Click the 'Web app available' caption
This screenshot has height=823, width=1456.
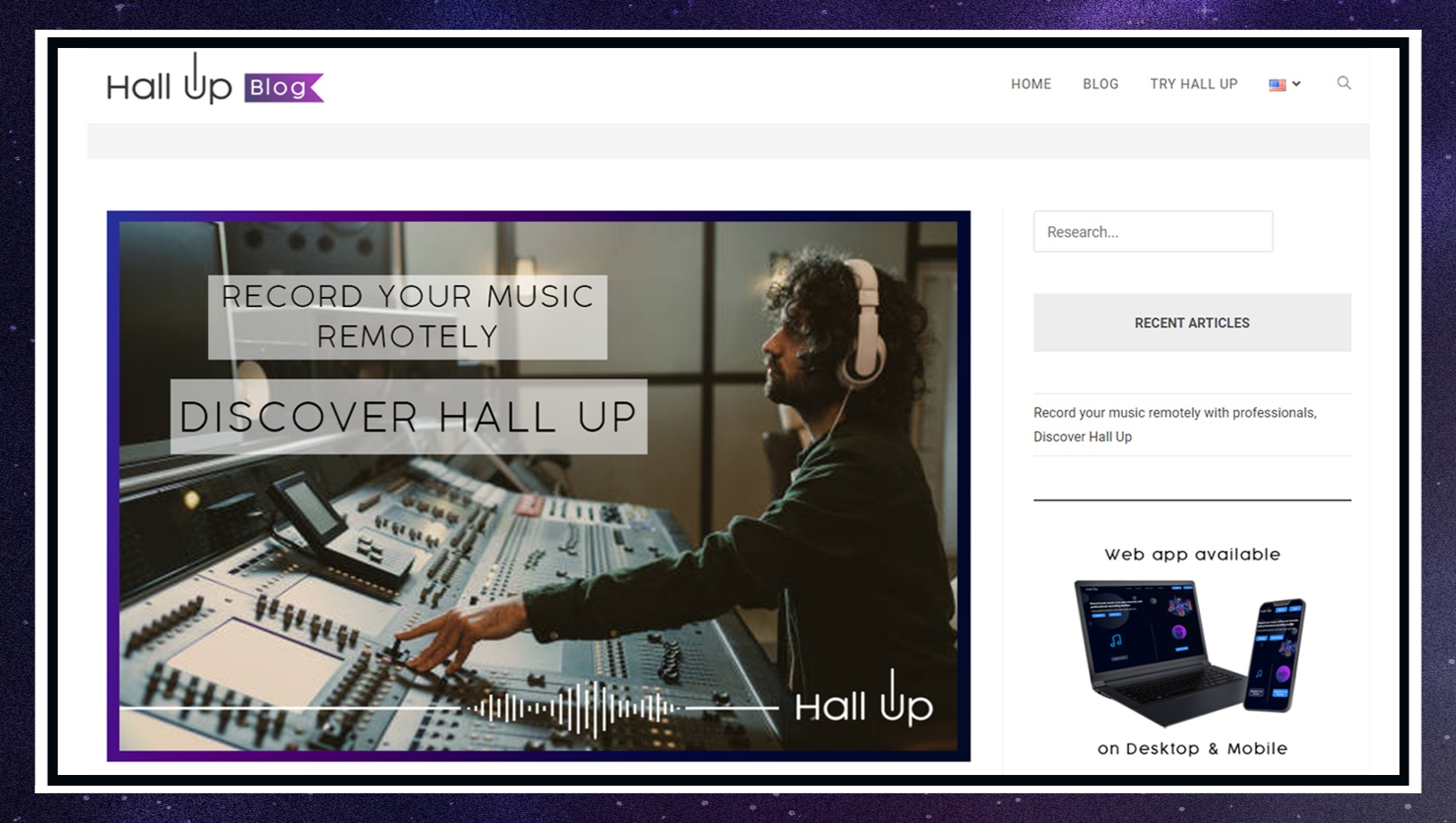point(1192,555)
